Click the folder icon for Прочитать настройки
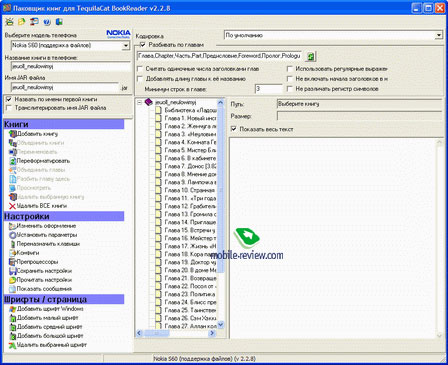Screen dimensions: 448x365 coord(13,280)
